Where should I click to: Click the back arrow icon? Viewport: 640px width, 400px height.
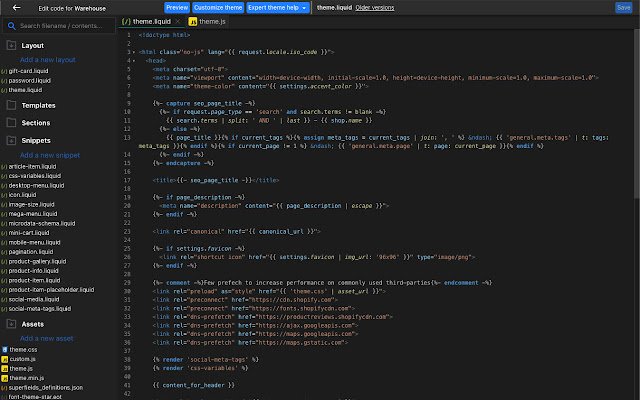tap(16, 8)
